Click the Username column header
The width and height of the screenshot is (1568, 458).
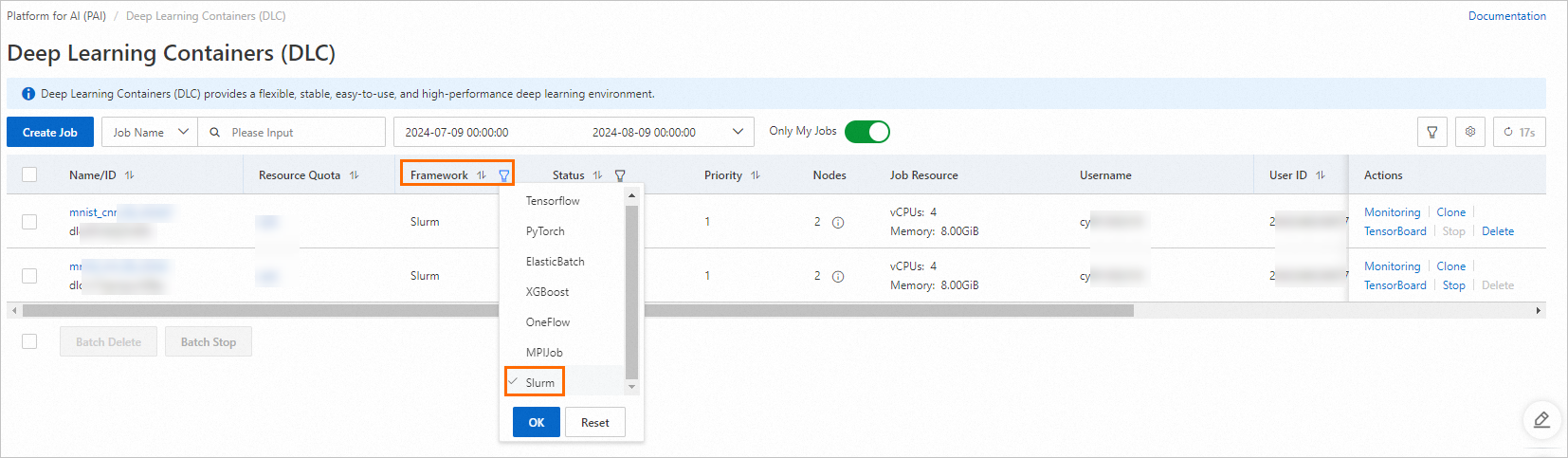click(1105, 175)
